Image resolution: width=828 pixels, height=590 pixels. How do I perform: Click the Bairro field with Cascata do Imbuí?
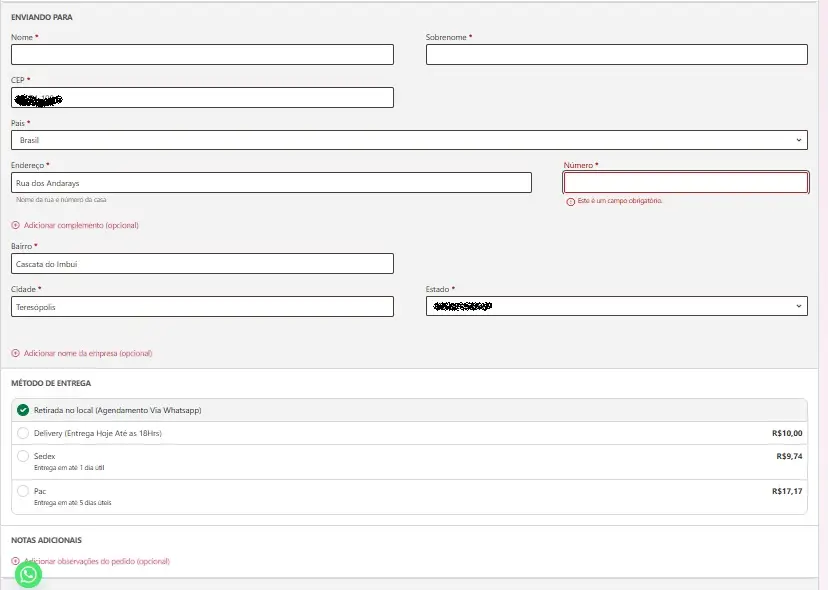[202, 263]
